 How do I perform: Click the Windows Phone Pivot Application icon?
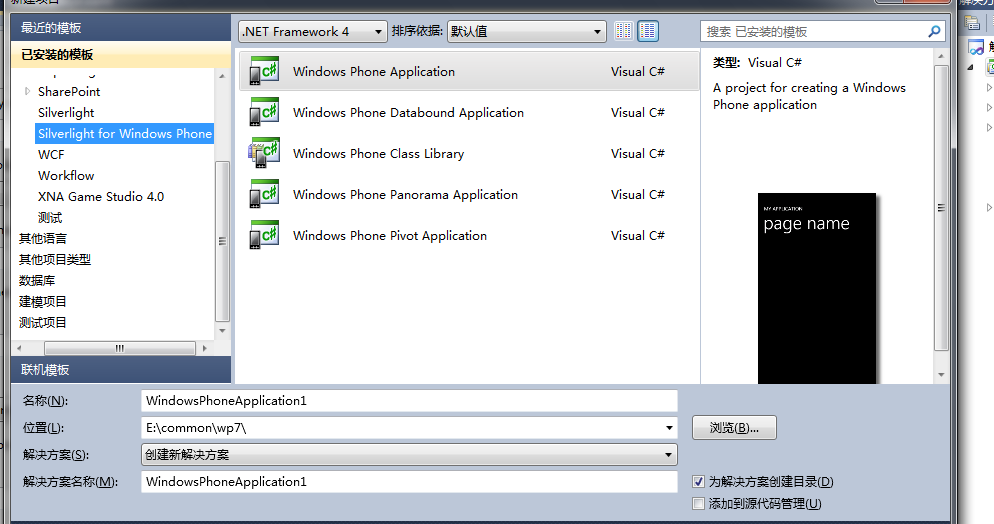pyautogui.click(x=264, y=235)
